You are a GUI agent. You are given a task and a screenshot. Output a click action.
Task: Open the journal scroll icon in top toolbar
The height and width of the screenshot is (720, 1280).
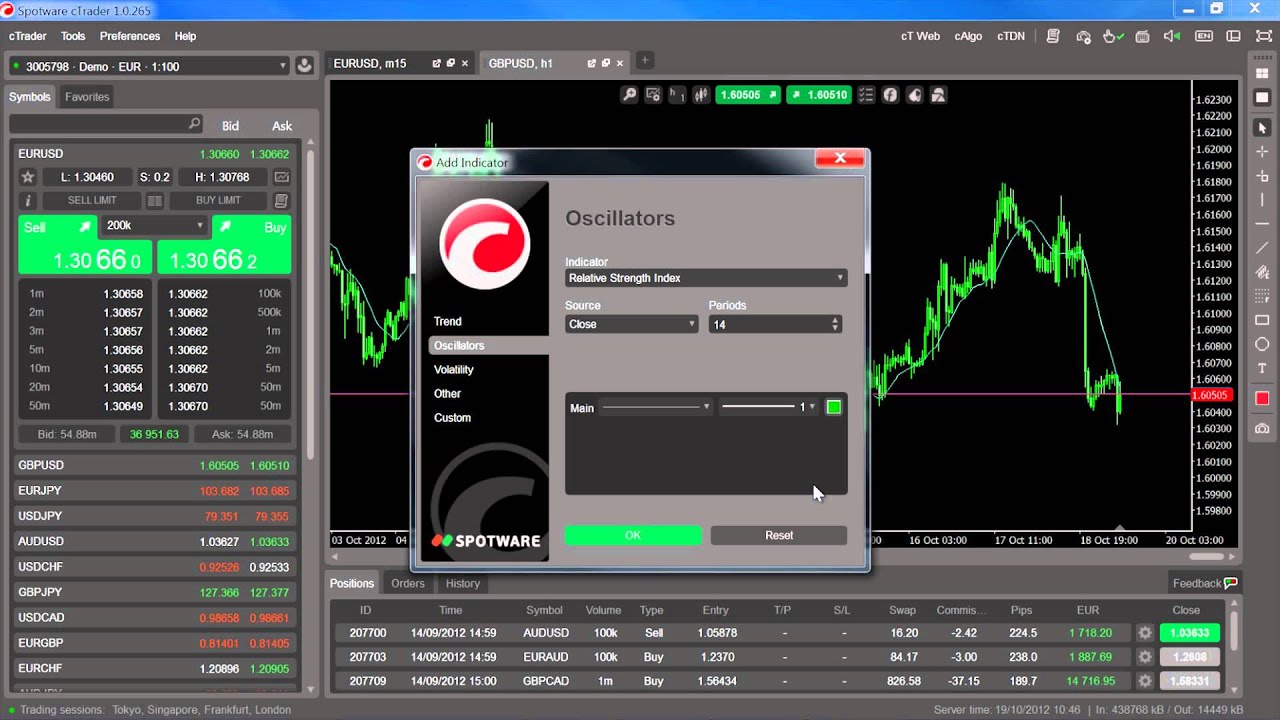click(1053, 36)
